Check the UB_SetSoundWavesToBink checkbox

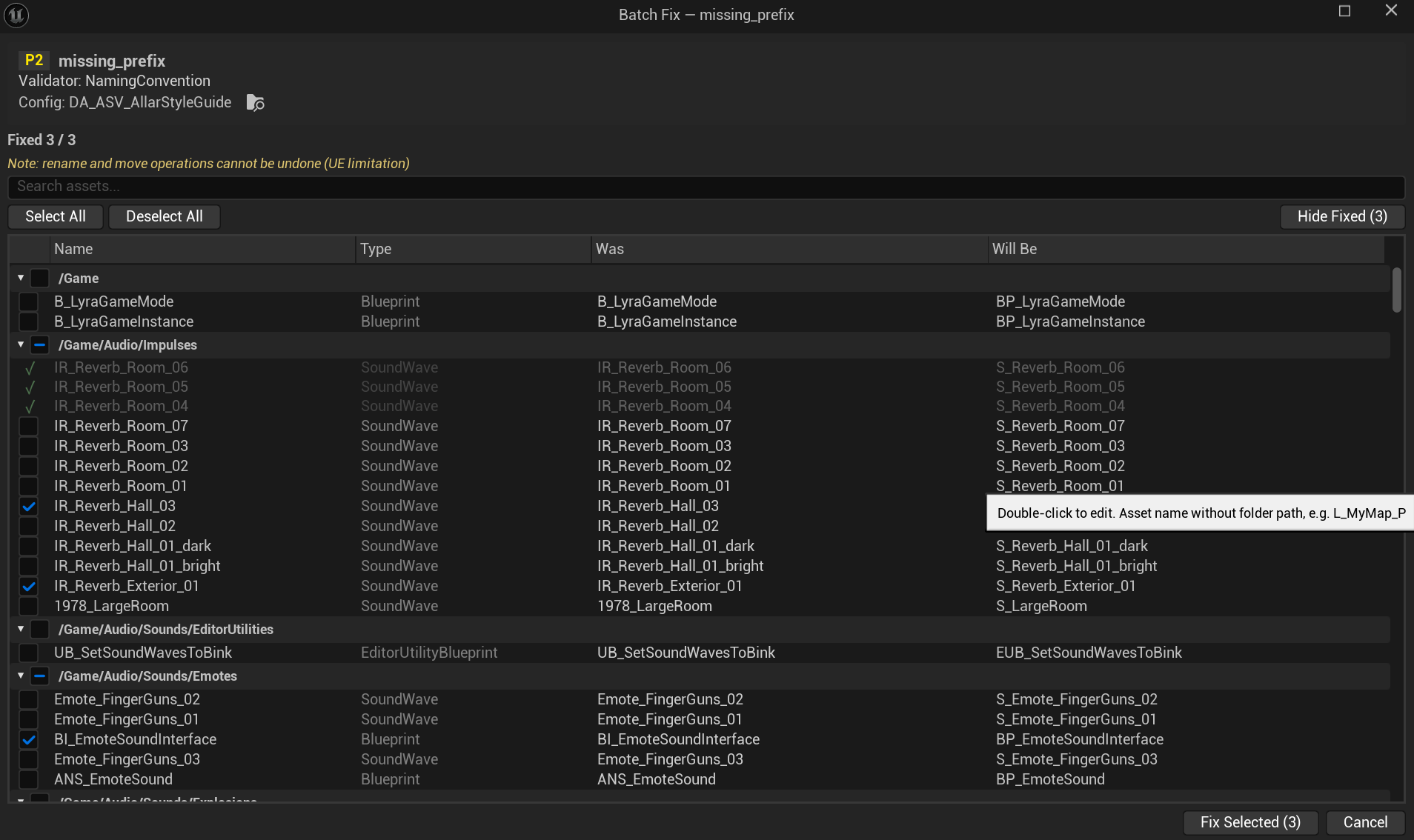tap(28, 653)
